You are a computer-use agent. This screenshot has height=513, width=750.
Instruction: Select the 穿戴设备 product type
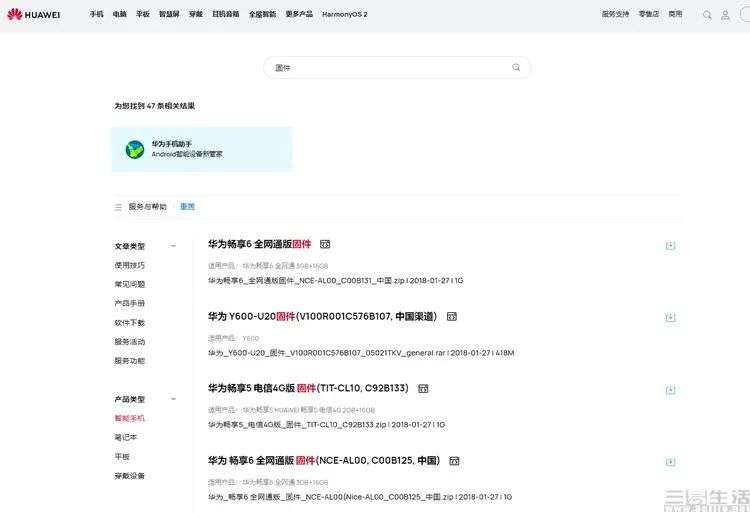[130, 476]
